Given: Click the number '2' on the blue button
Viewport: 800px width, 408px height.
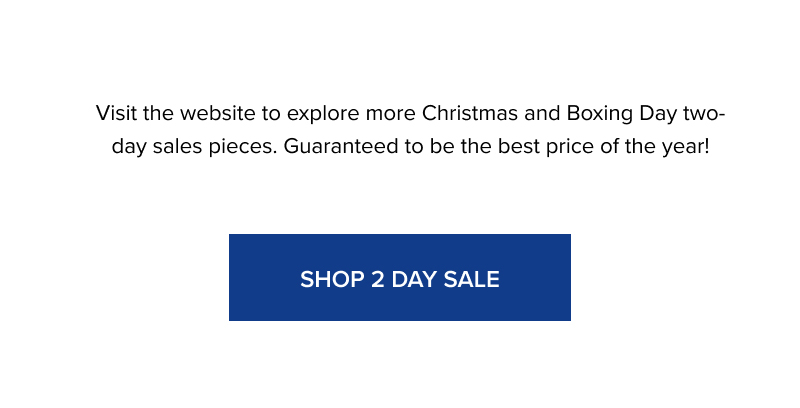Looking at the screenshot, I should 378,279.
